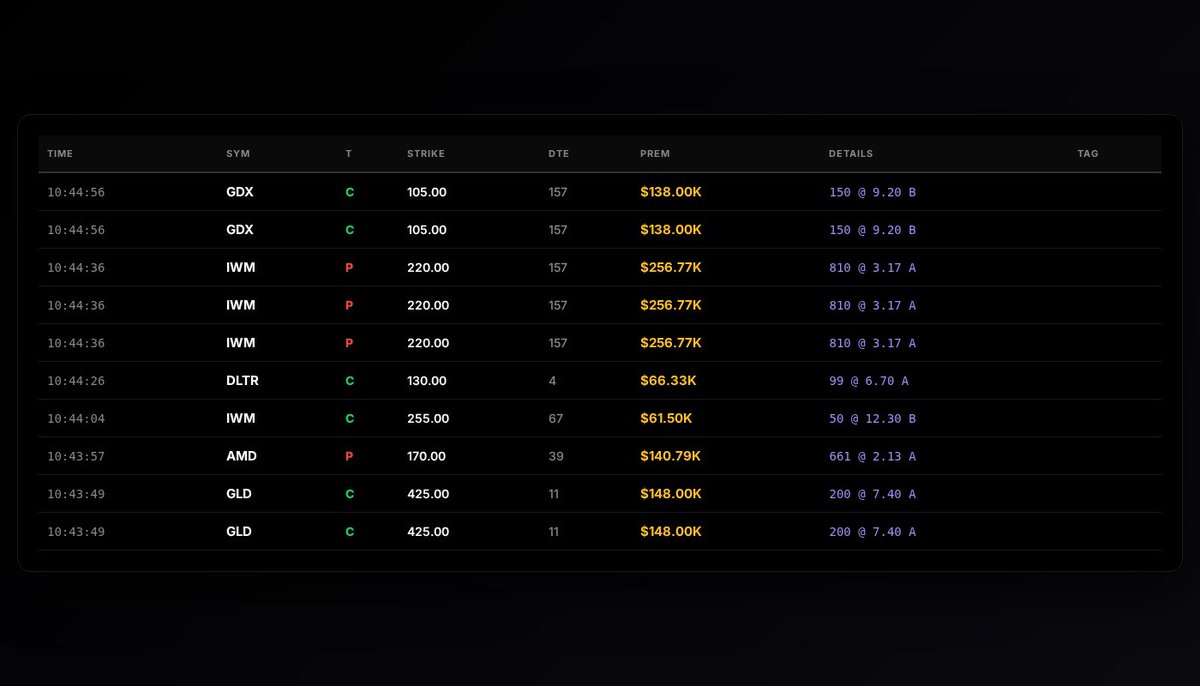Open the 150 @ 9.20 B trade details
1200x686 pixels.
pos(873,191)
